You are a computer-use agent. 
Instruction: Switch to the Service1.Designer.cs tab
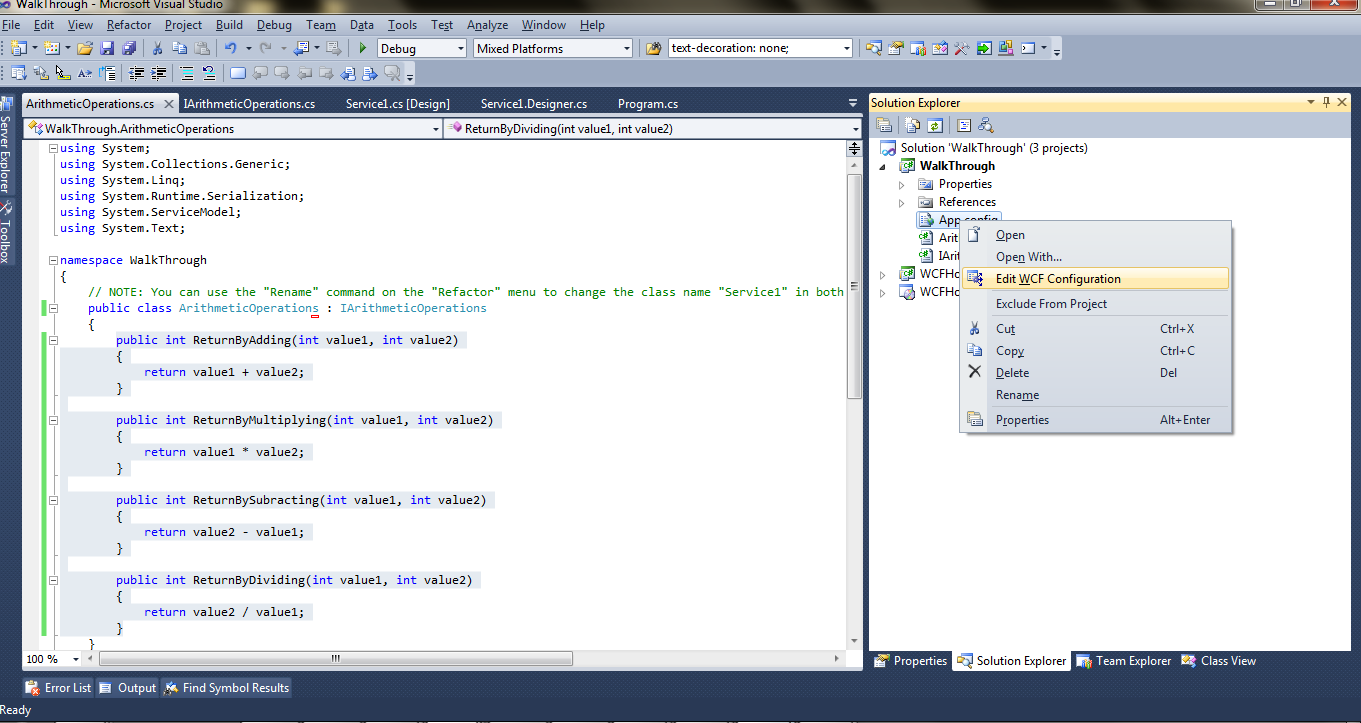click(534, 103)
